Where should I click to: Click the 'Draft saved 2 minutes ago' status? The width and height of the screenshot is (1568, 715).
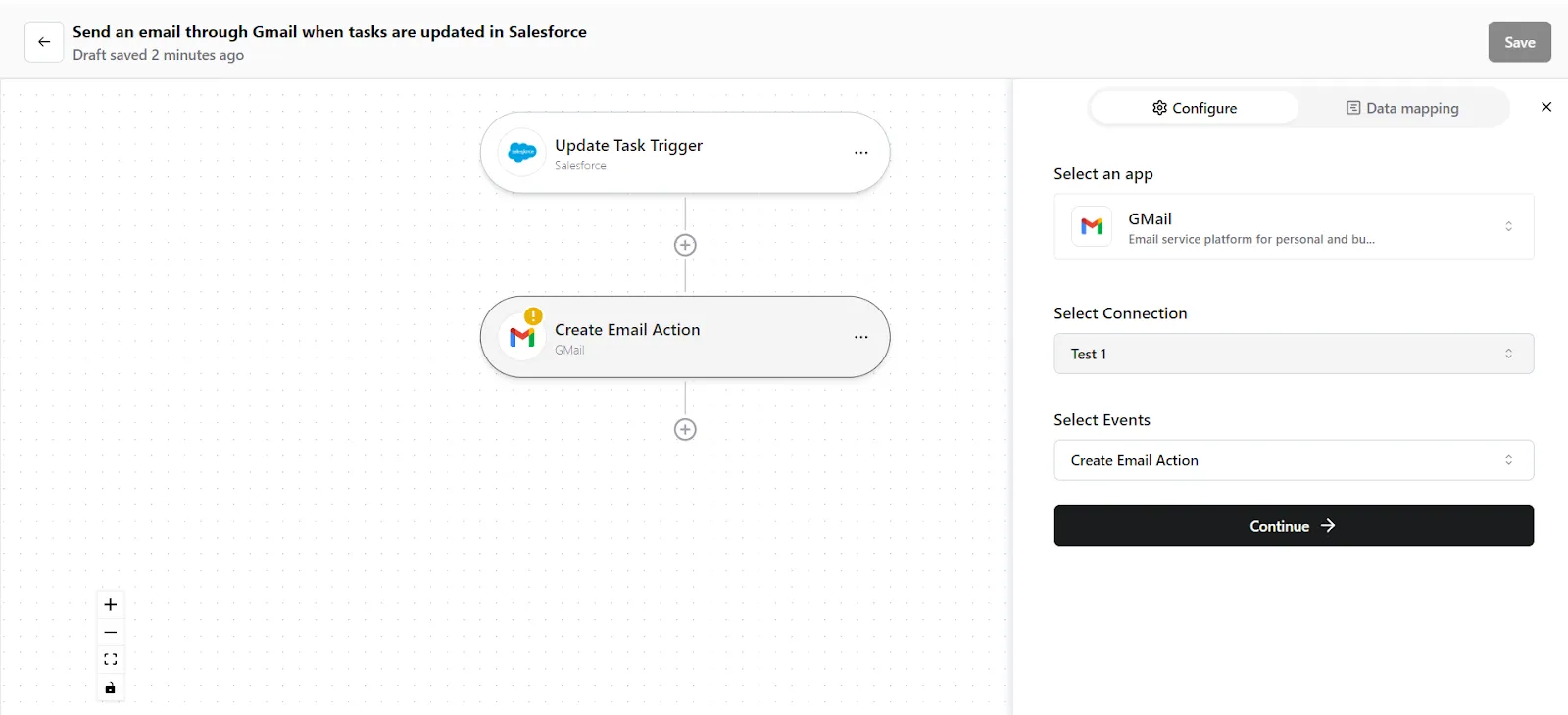(x=158, y=55)
